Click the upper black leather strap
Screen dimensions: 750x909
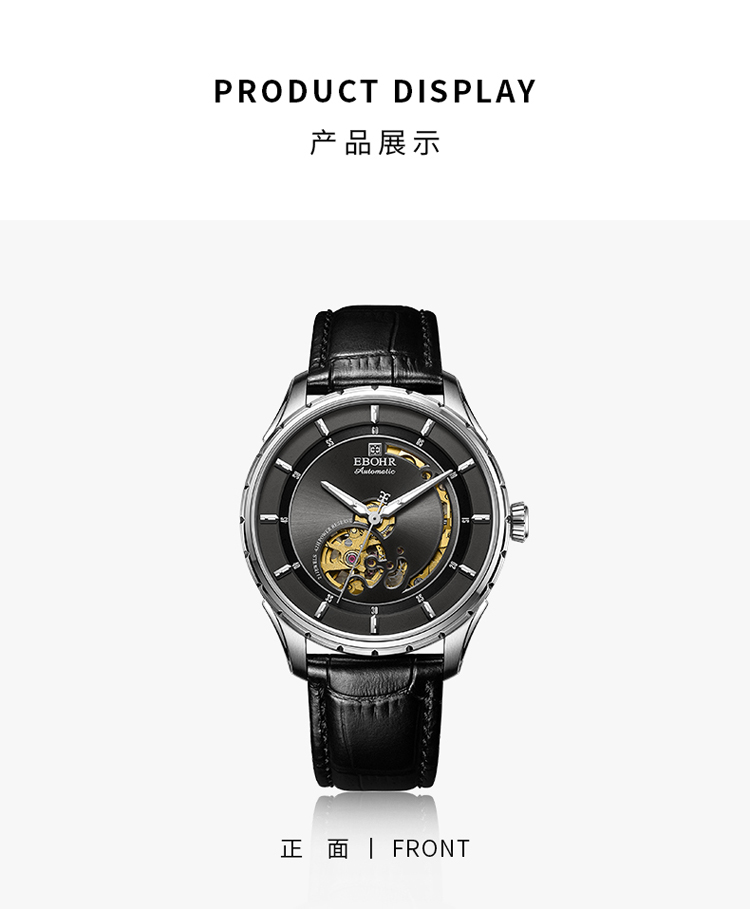(375, 347)
